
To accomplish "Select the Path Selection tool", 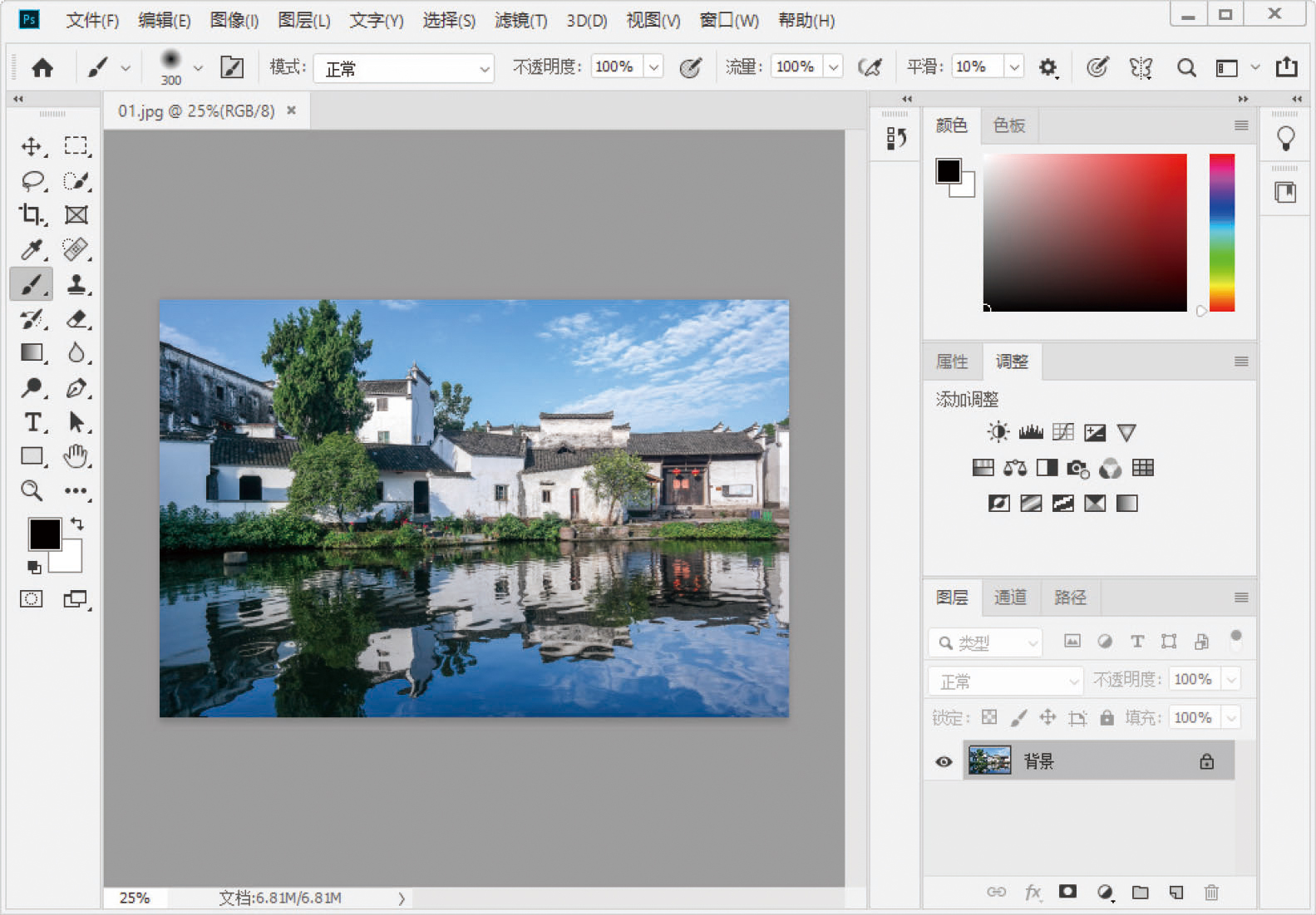I will click(x=76, y=422).
